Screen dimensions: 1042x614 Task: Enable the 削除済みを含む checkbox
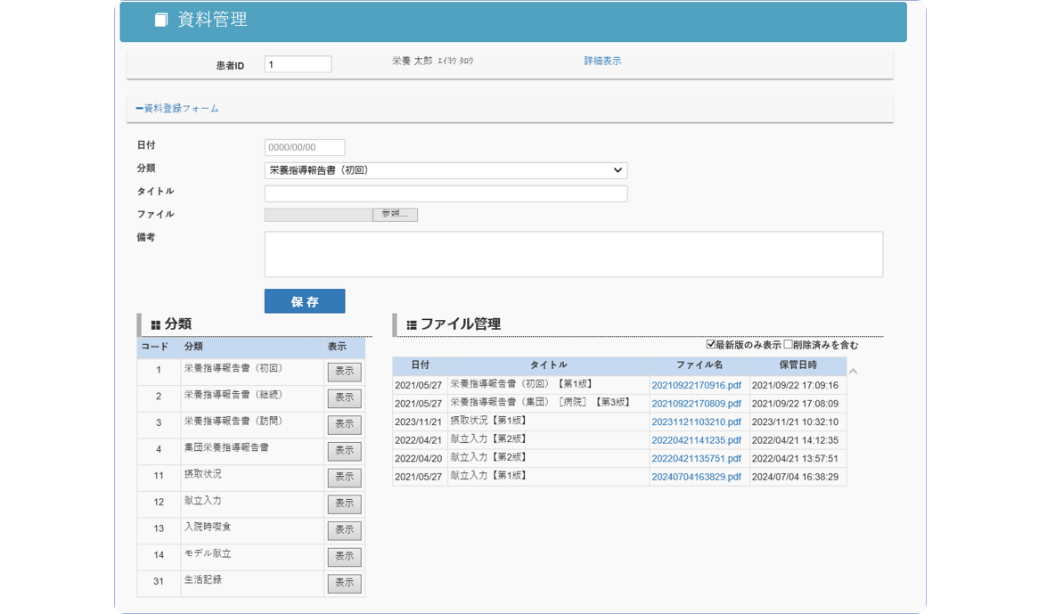pos(788,344)
